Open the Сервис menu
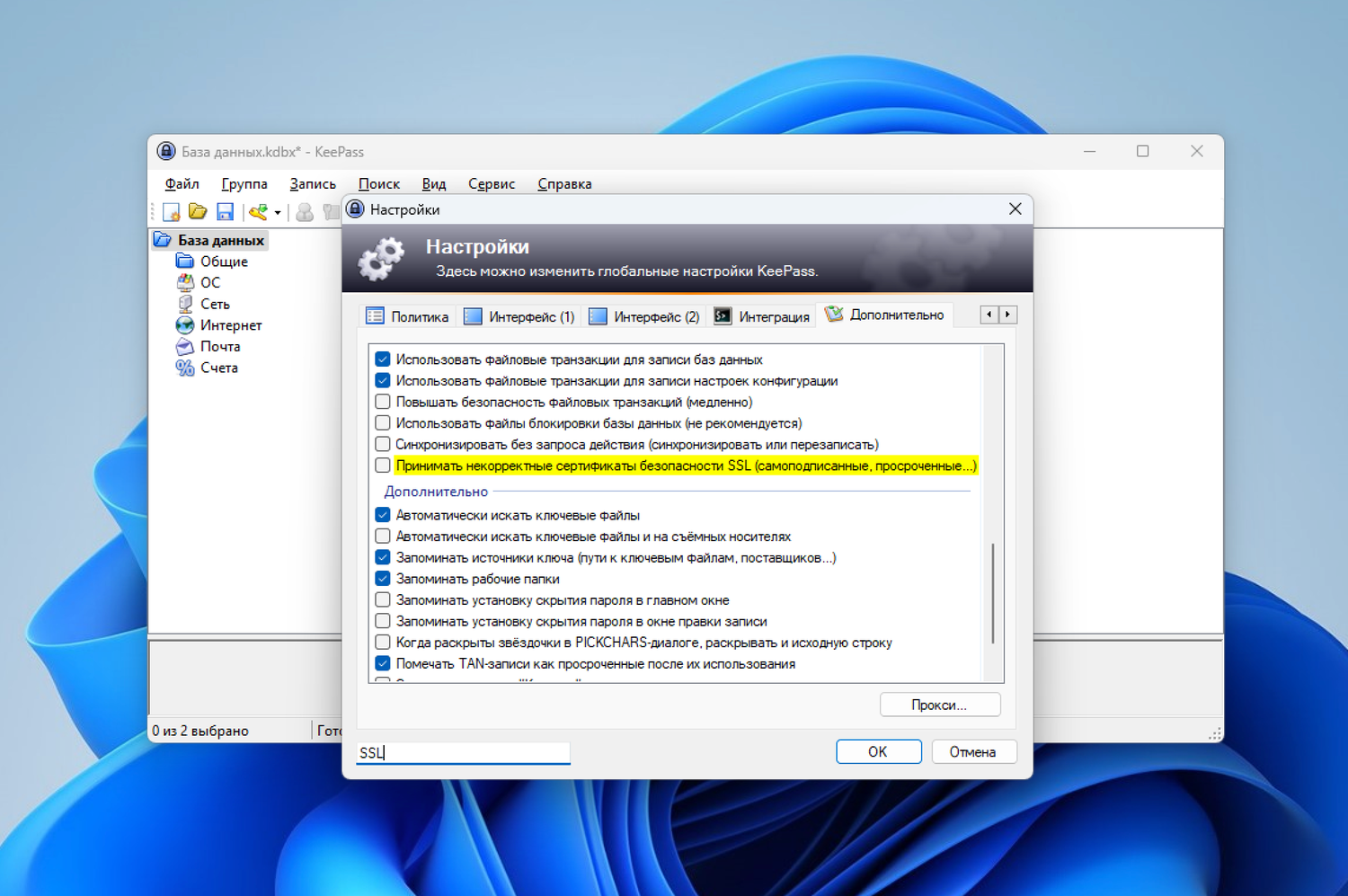Viewport: 1348px width, 896px height. tap(492, 184)
